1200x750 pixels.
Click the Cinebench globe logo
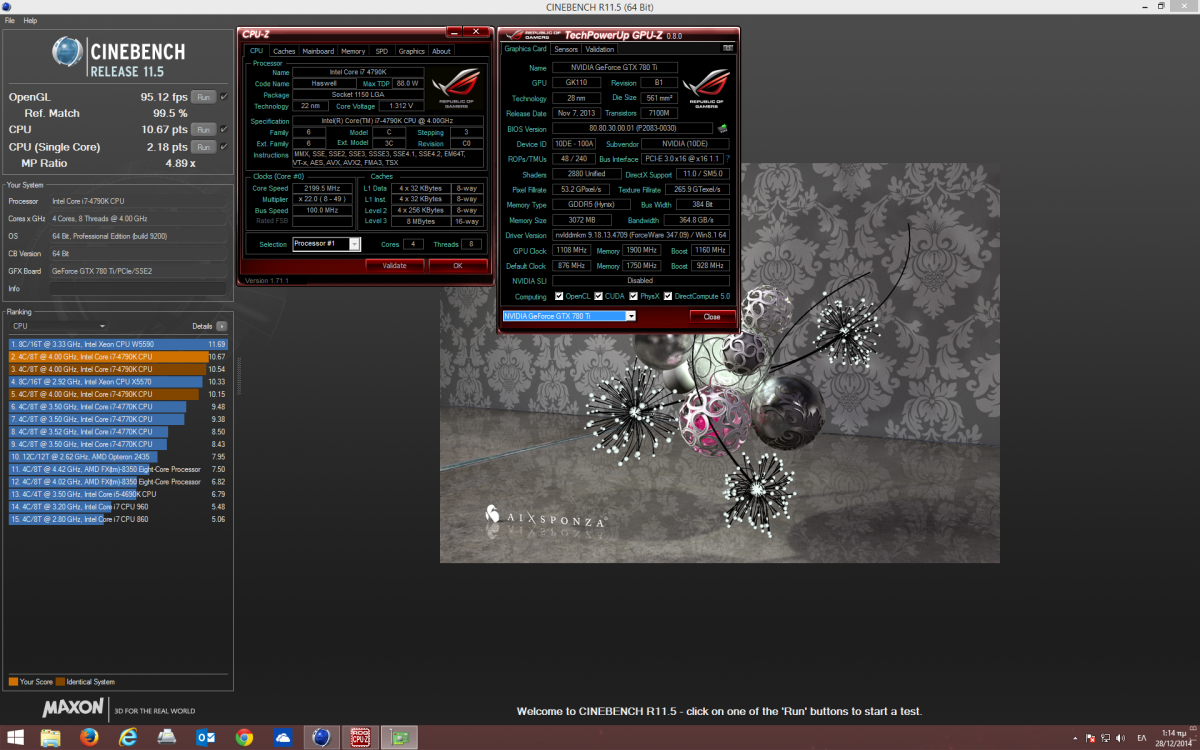click(x=68, y=53)
